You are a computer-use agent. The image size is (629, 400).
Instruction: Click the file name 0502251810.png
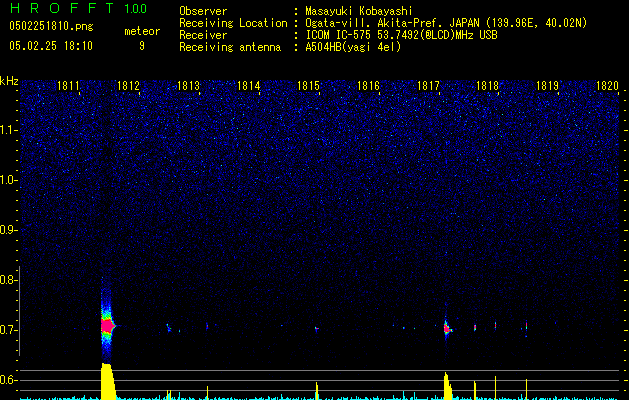[51, 26]
